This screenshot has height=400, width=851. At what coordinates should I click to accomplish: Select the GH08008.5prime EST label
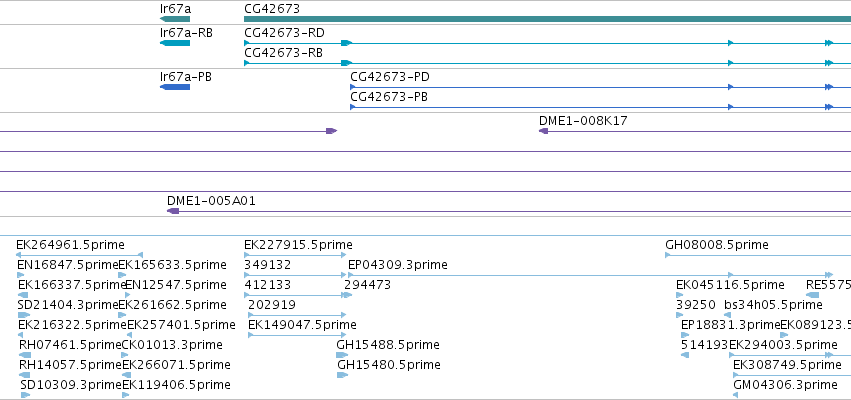(717, 245)
